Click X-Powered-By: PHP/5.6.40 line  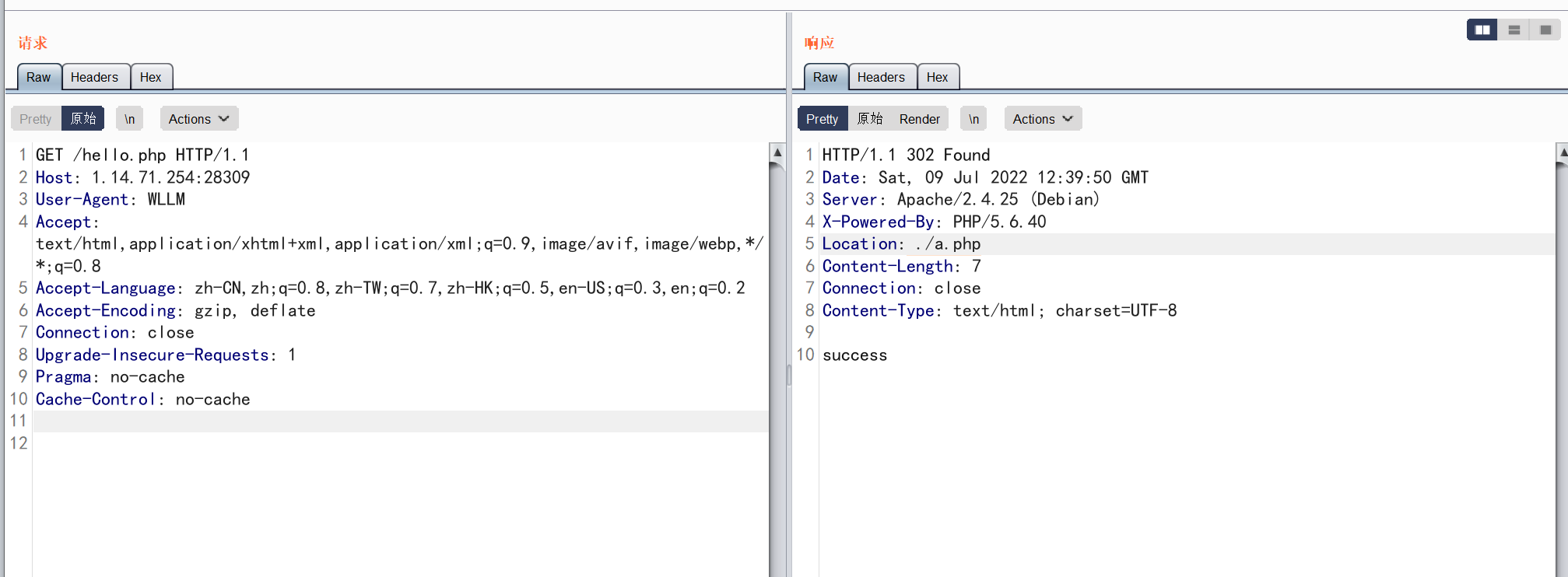[x=935, y=222]
